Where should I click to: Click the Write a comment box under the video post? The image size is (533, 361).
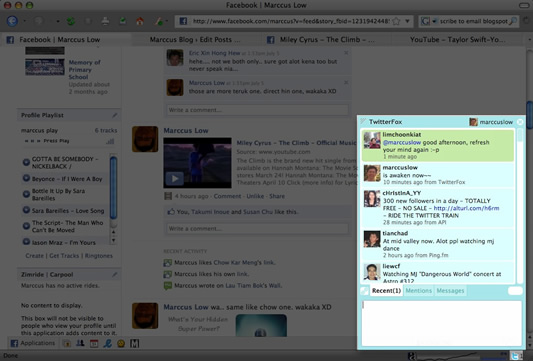click(258, 228)
